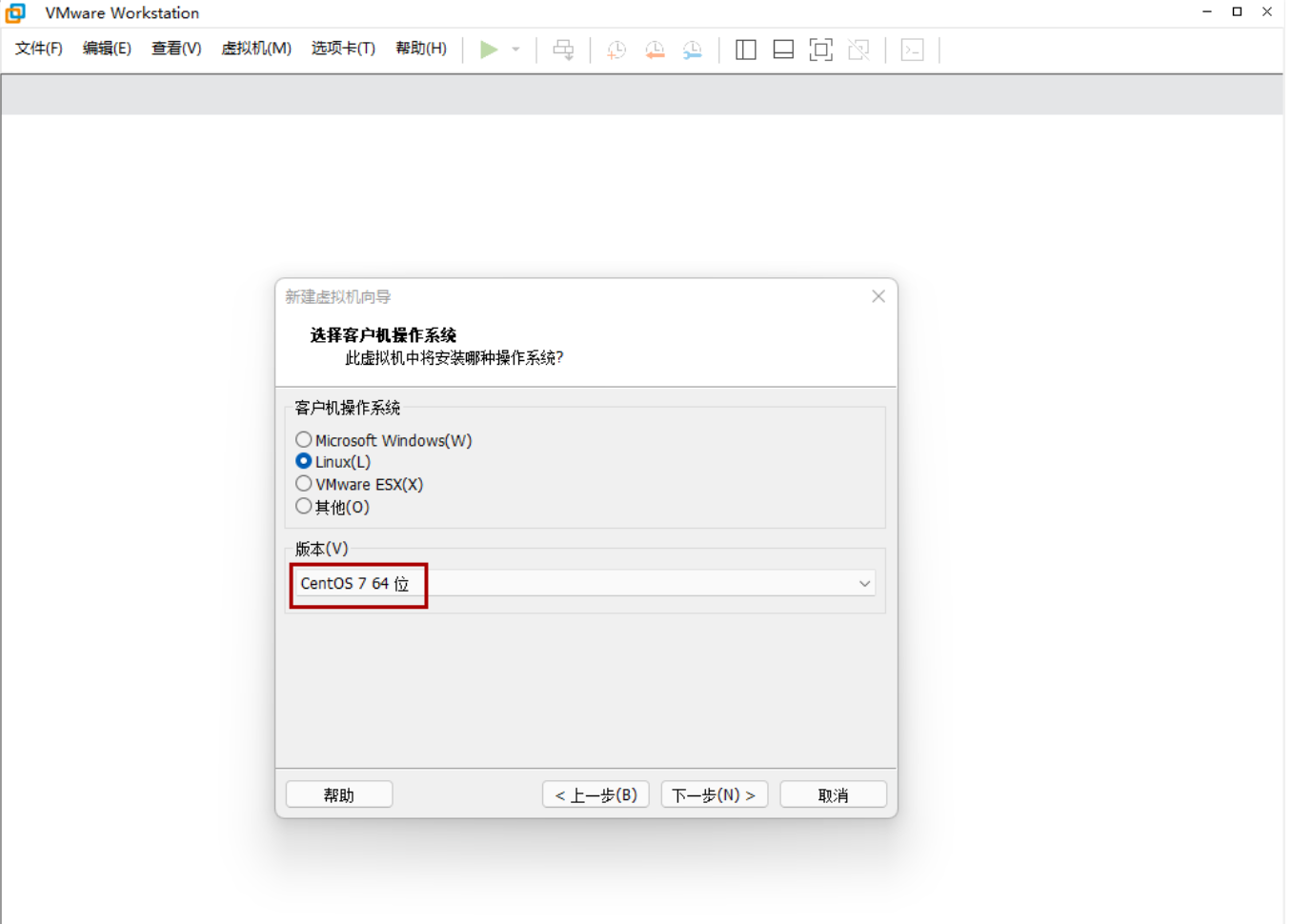Click the green Power On play icon
This screenshot has height=924, width=1292.
pyautogui.click(x=489, y=50)
